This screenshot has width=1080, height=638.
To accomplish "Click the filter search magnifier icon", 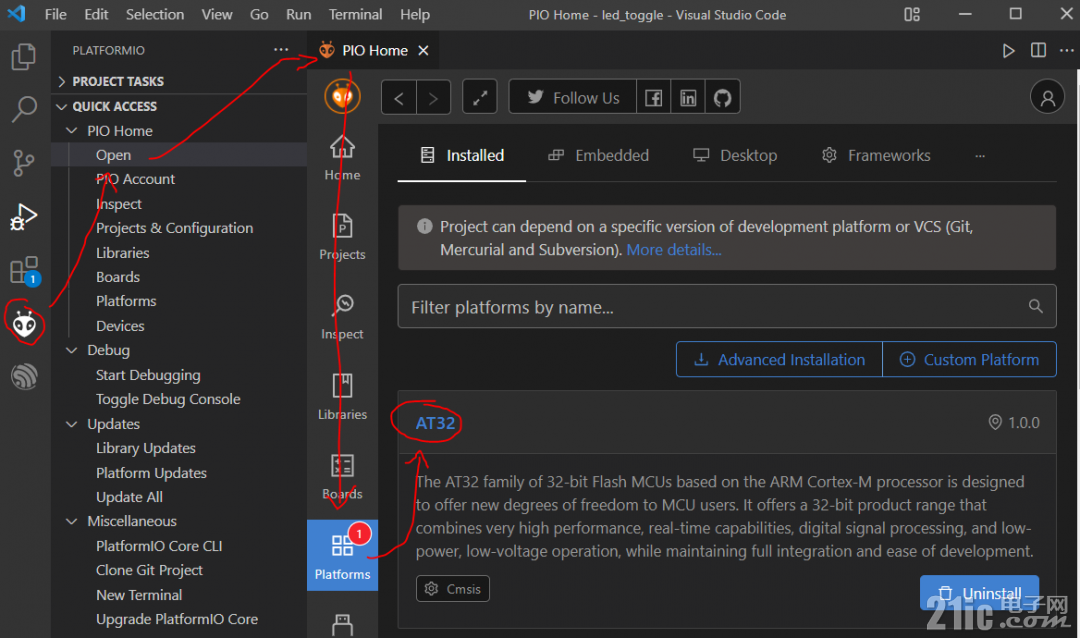I will click(x=1035, y=306).
